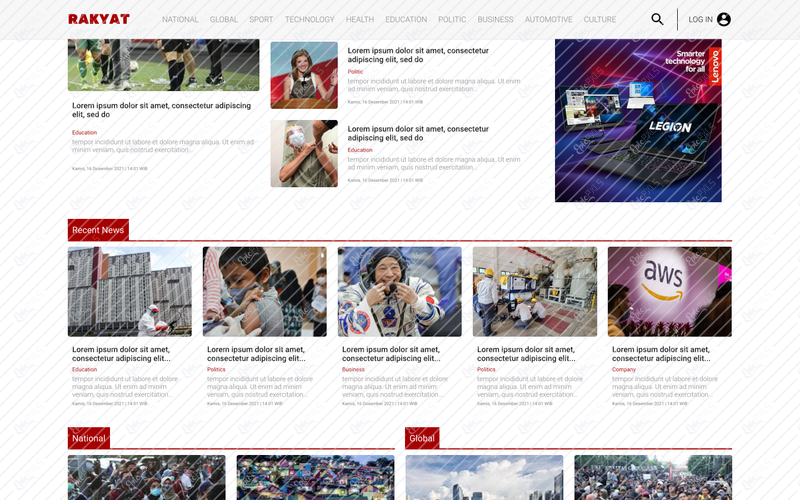
Task: Click the date under the soccer article
Action: 109,168
